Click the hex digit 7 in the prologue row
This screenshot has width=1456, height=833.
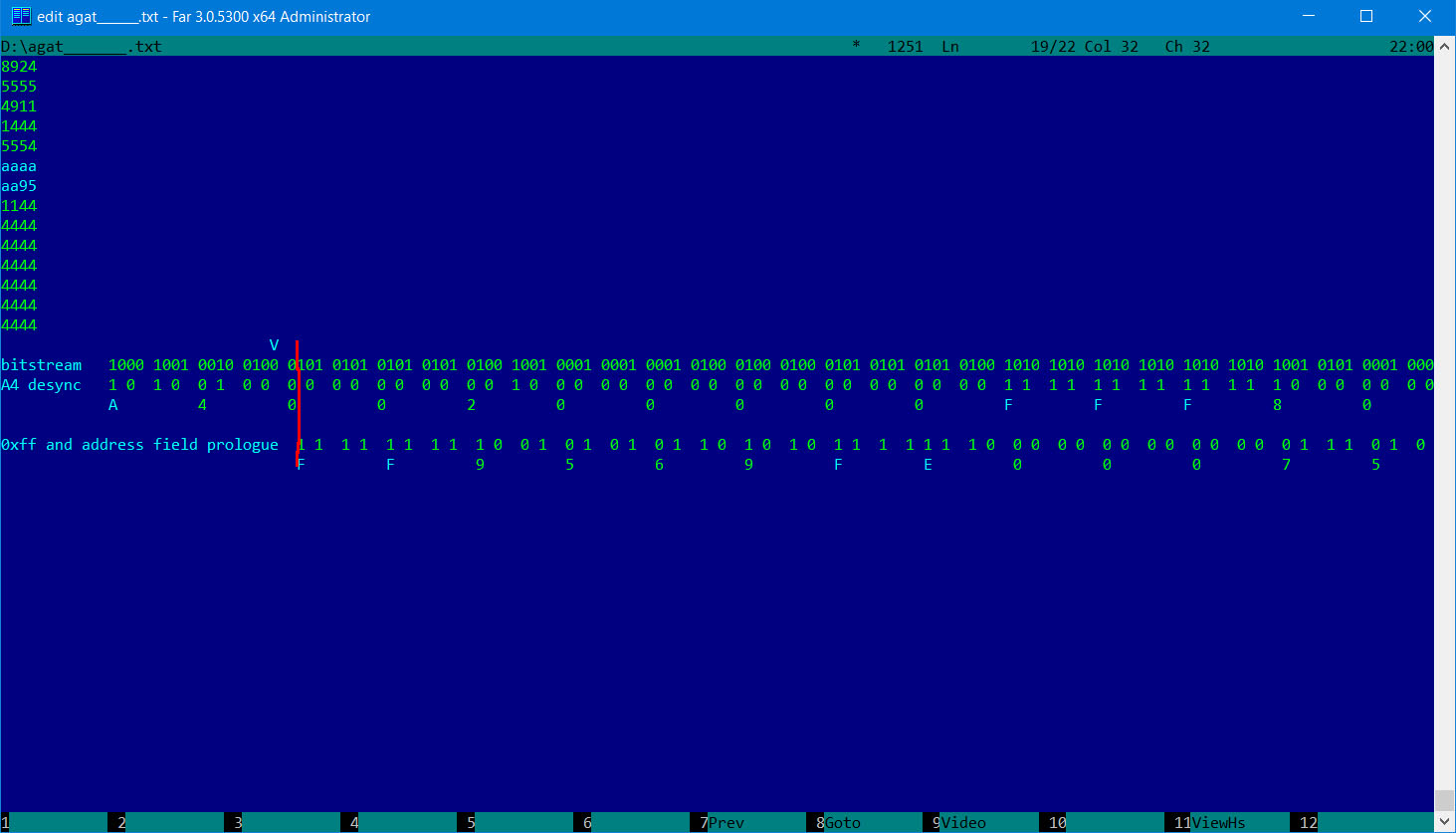[1286, 465]
